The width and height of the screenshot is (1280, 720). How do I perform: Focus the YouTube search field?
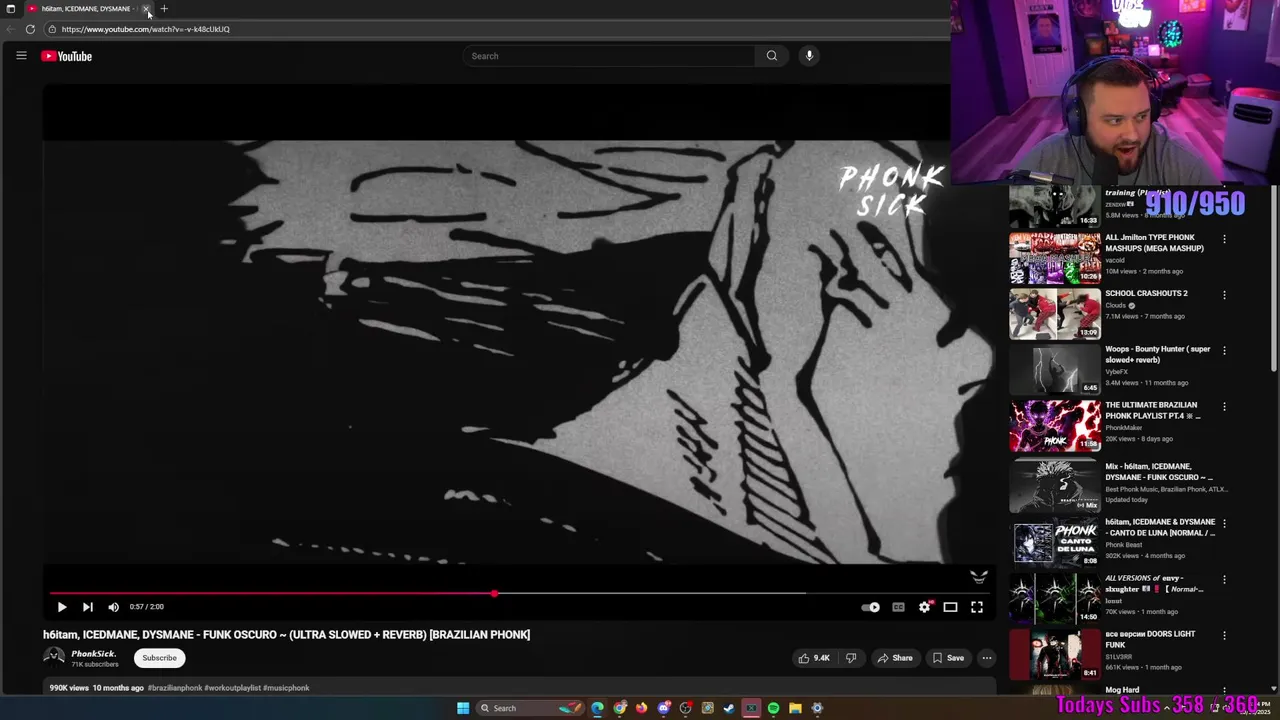coord(608,56)
